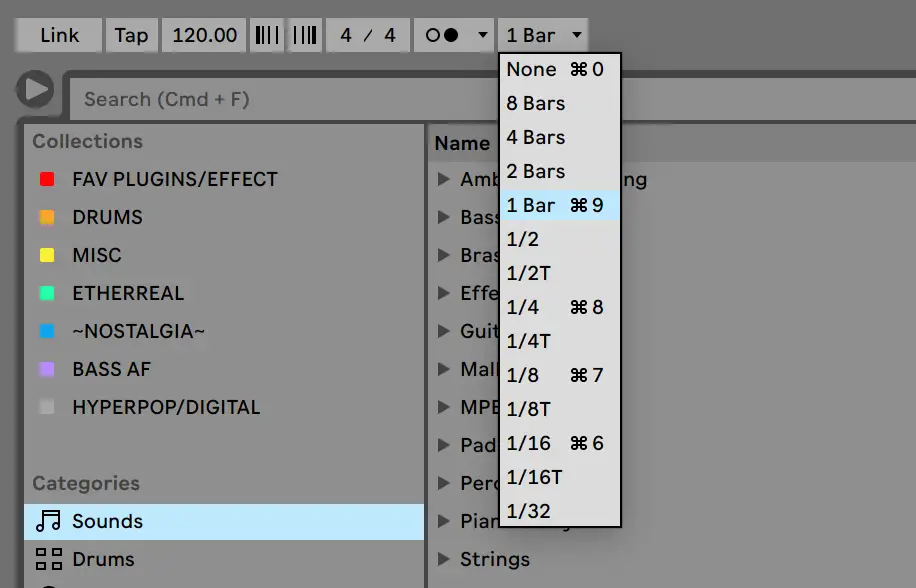The width and height of the screenshot is (916, 588).
Task: Open the ~NOSTALGIA~ collection
Action: (x=138, y=331)
